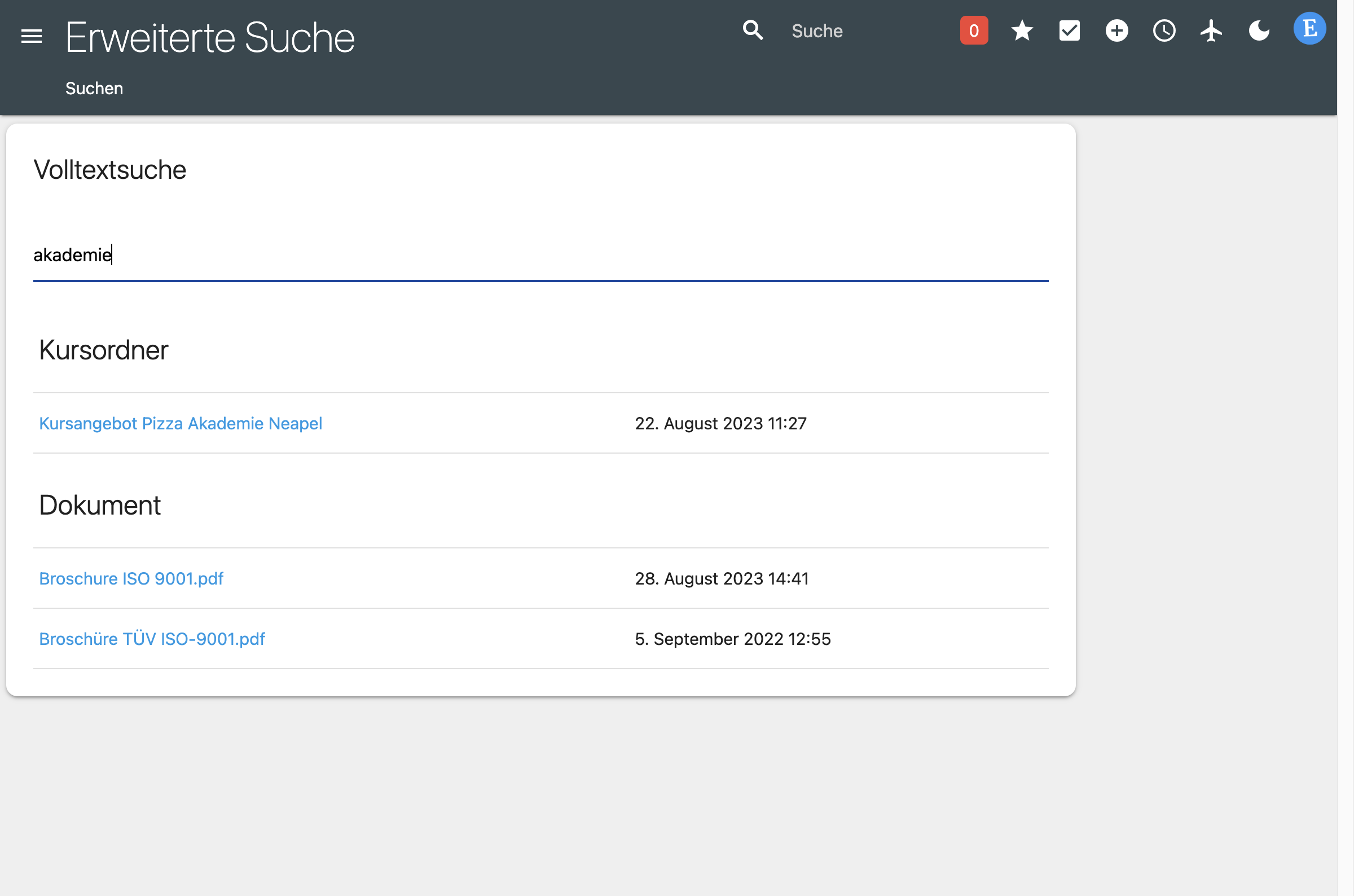
Task: Click the plus circle add icon
Action: coord(1117,31)
